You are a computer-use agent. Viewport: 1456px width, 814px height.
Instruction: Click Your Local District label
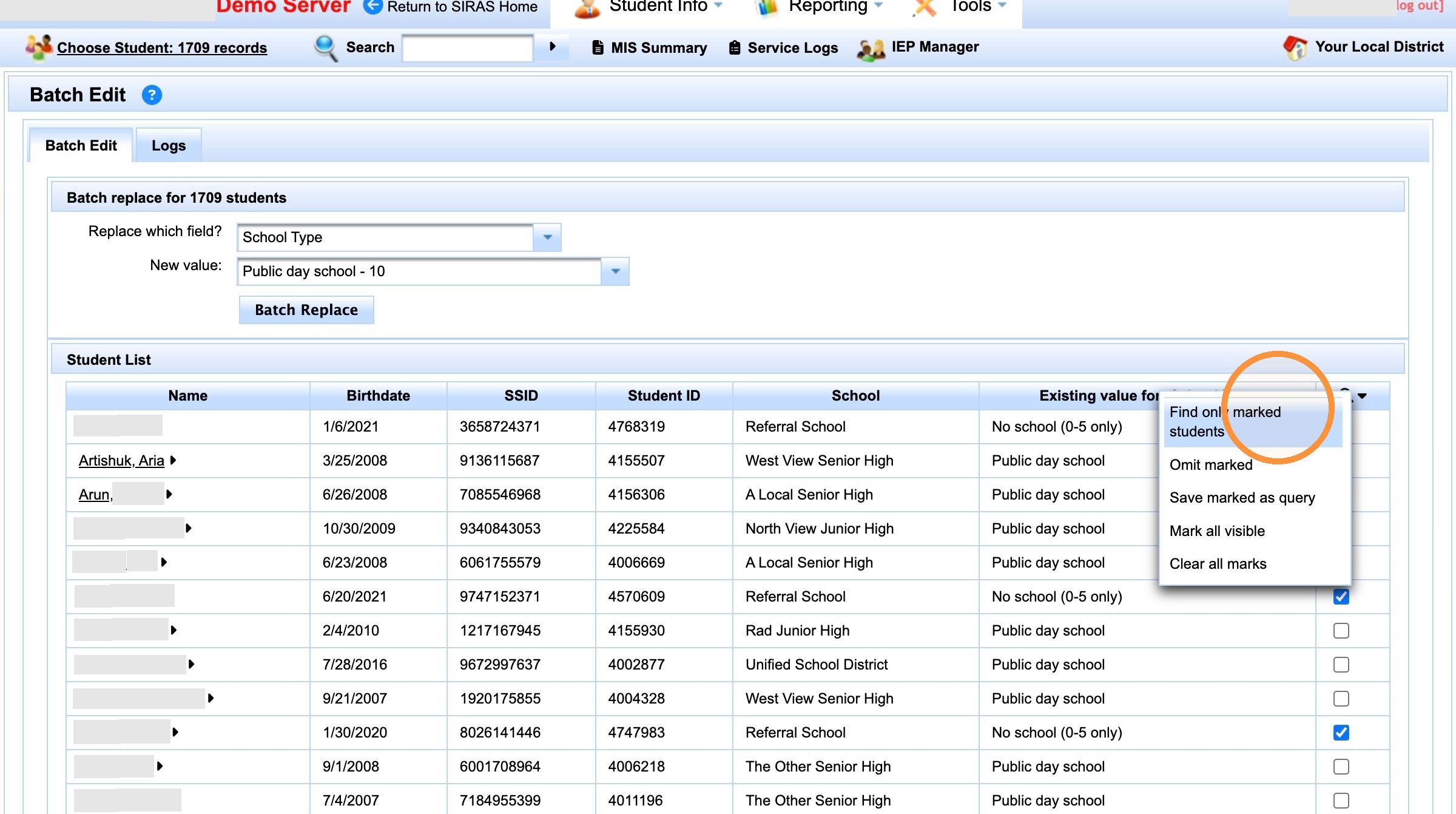[1379, 47]
